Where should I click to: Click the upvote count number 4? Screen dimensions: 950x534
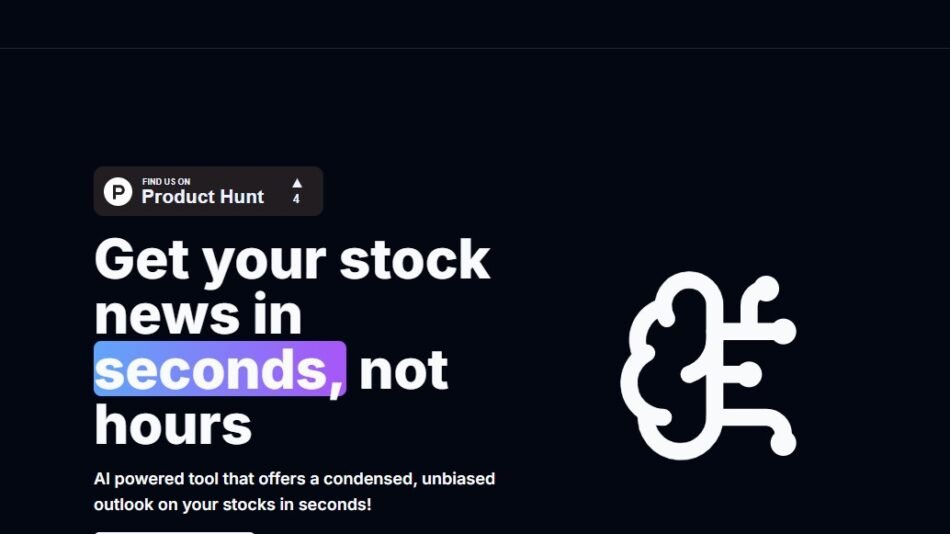coord(296,200)
